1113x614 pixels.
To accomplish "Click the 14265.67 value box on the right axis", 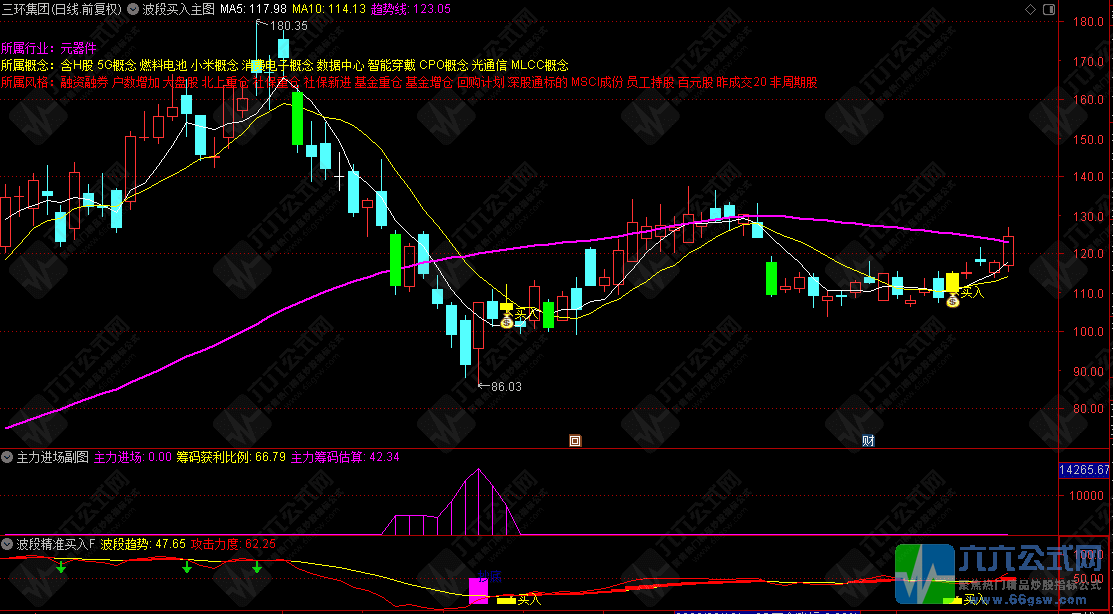I will (1084, 470).
